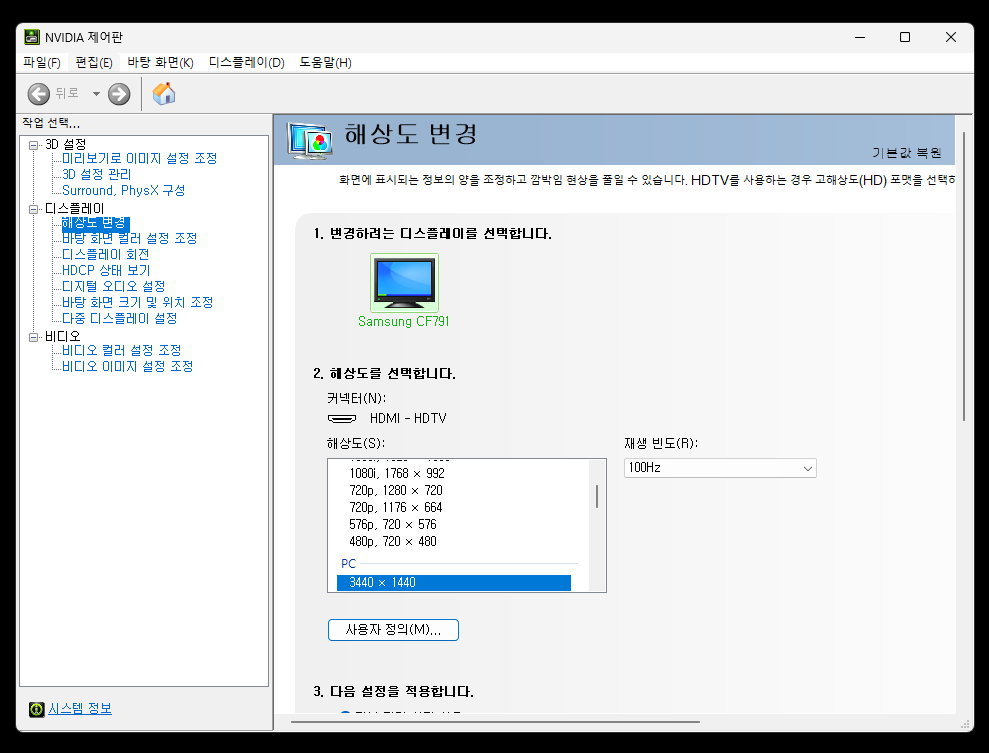
Task: Click the NVIDIA home icon in the toolbar
Action: pos(164,93)
